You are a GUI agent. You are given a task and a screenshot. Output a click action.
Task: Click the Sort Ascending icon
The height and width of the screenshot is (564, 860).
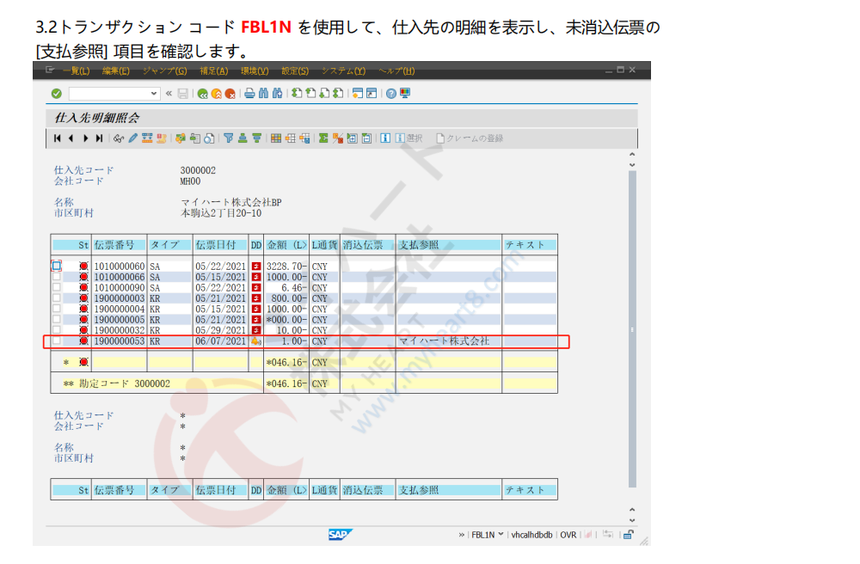[242, 138]
